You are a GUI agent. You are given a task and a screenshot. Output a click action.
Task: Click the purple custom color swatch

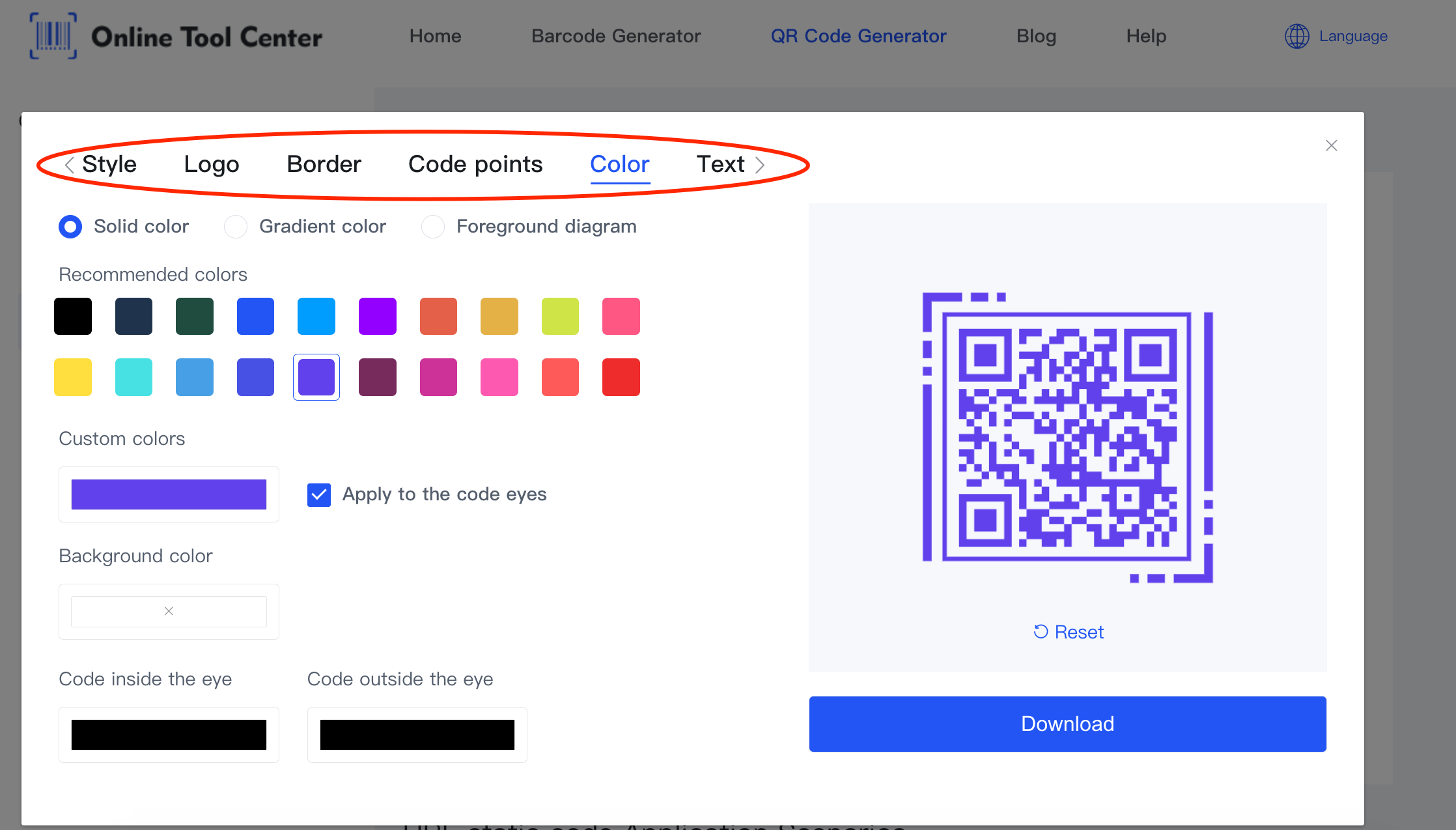point(168,494)
